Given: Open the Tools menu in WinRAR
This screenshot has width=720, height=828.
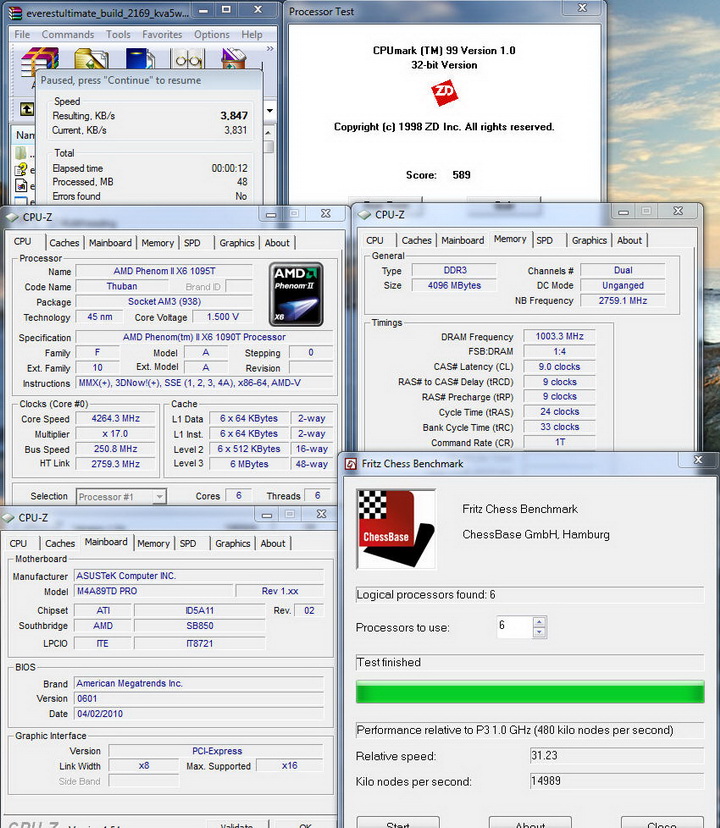Looking at the screenshot, I should (118, 34).
